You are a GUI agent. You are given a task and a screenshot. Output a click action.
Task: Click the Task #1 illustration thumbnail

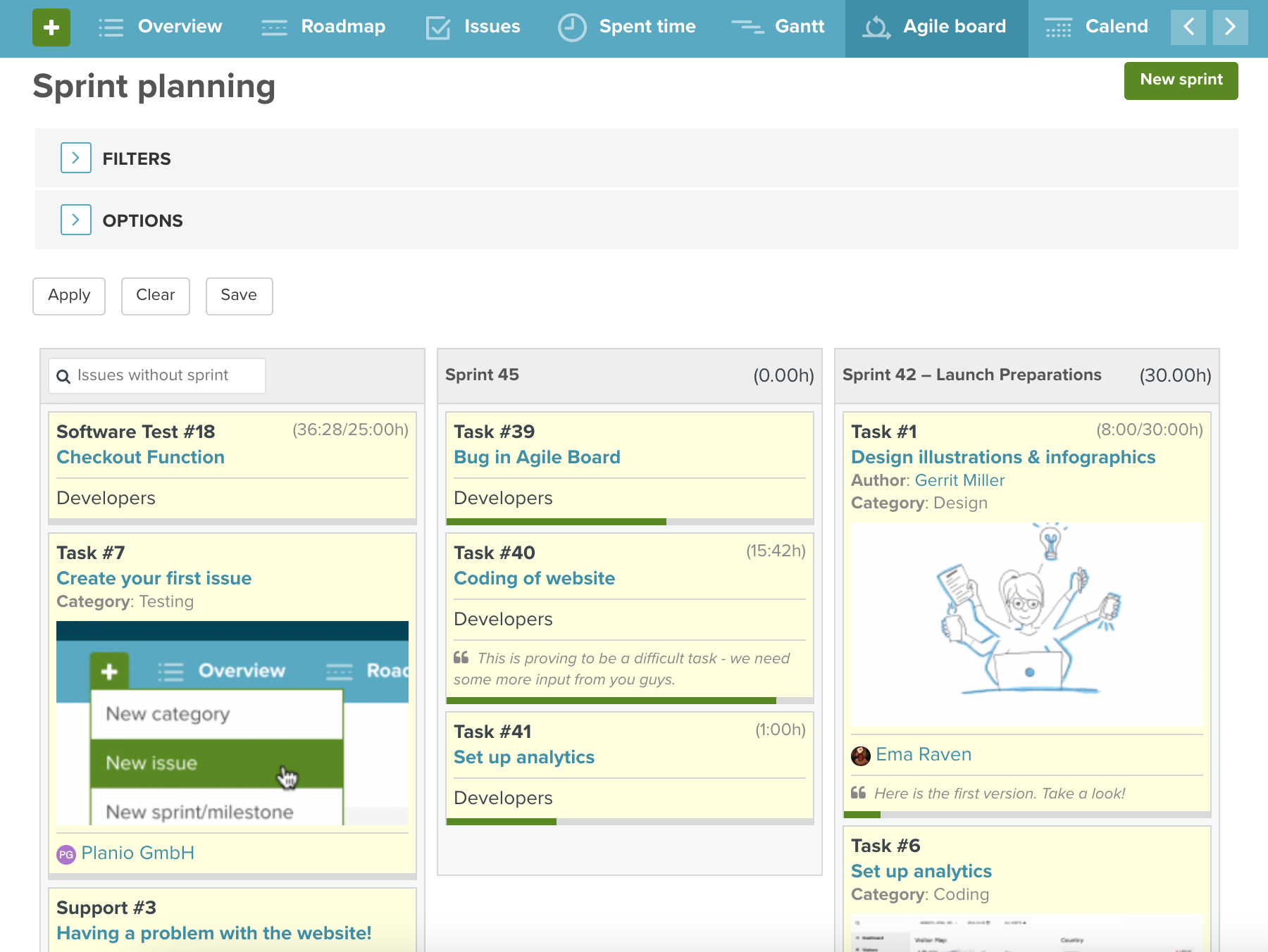pyautogui.click(x=1027, y=624)
